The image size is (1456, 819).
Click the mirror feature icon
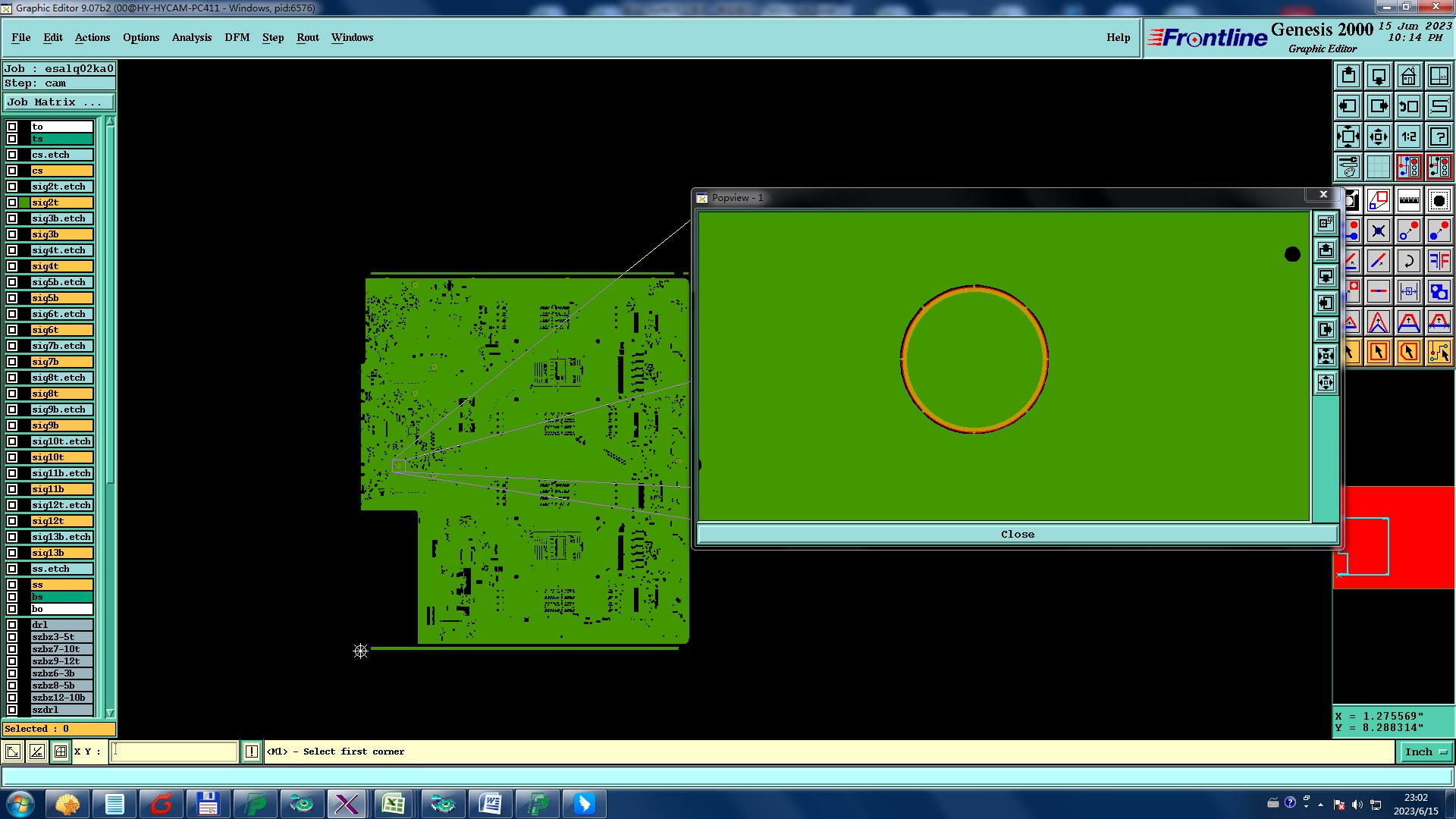tap(1439, 261)
